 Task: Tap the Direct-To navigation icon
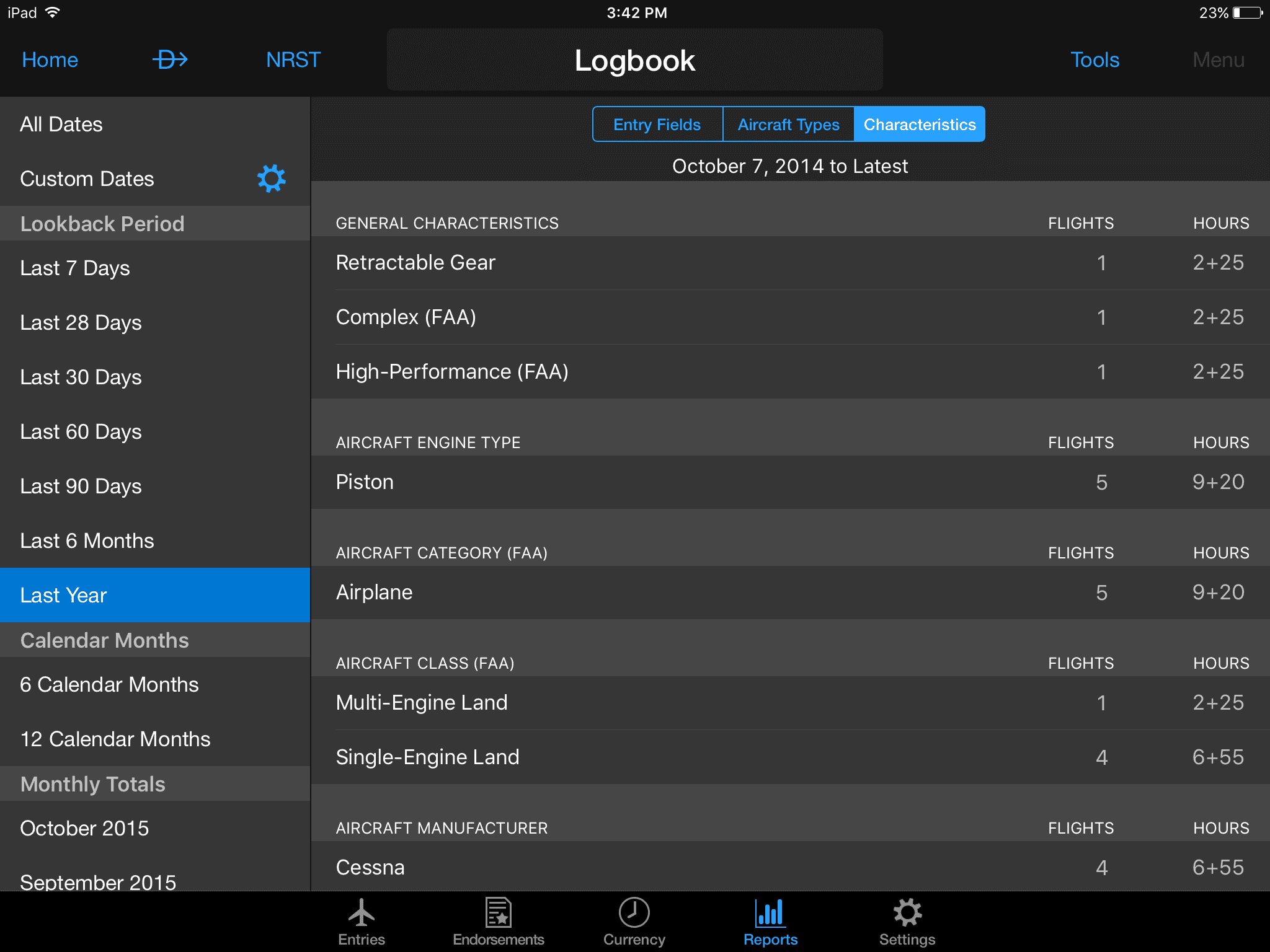point(169,59)
